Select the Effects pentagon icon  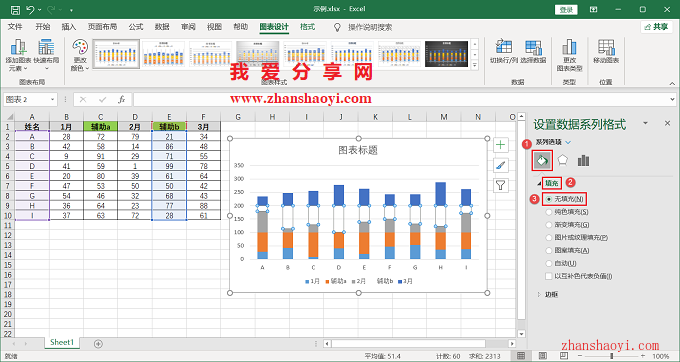pyautogui.click(x=562, y=160)
